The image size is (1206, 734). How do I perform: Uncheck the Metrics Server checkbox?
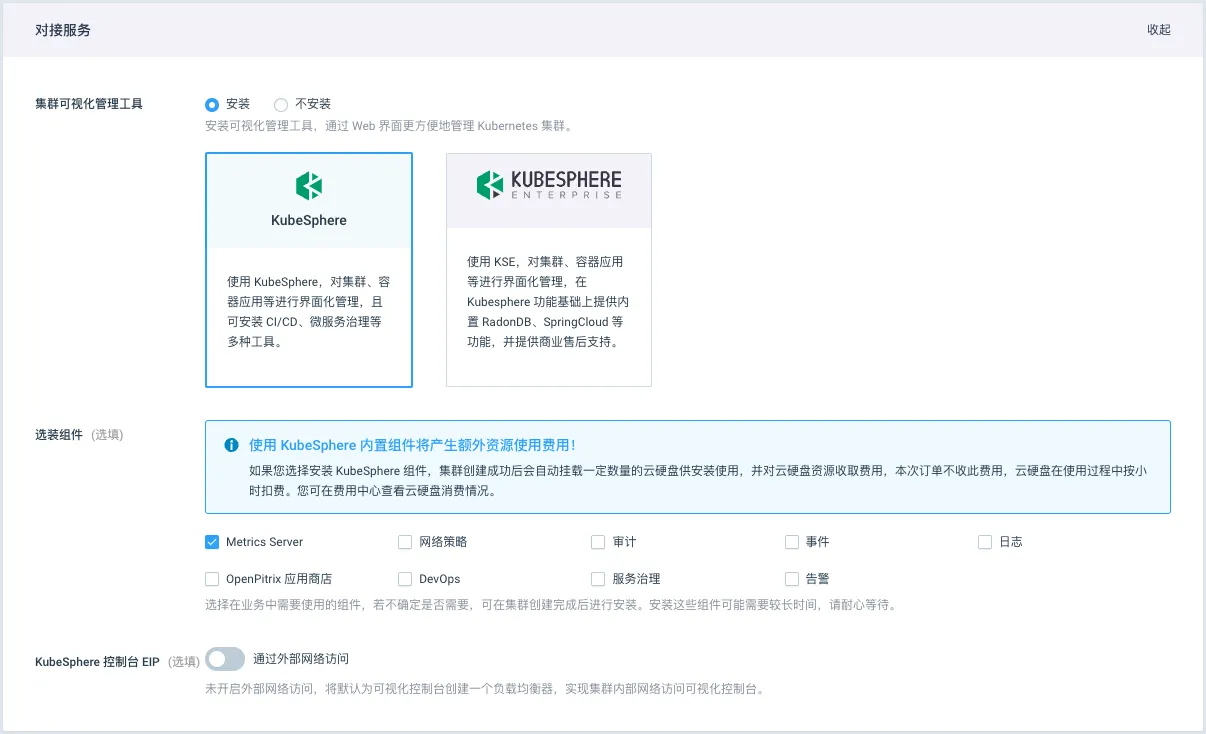212,542
